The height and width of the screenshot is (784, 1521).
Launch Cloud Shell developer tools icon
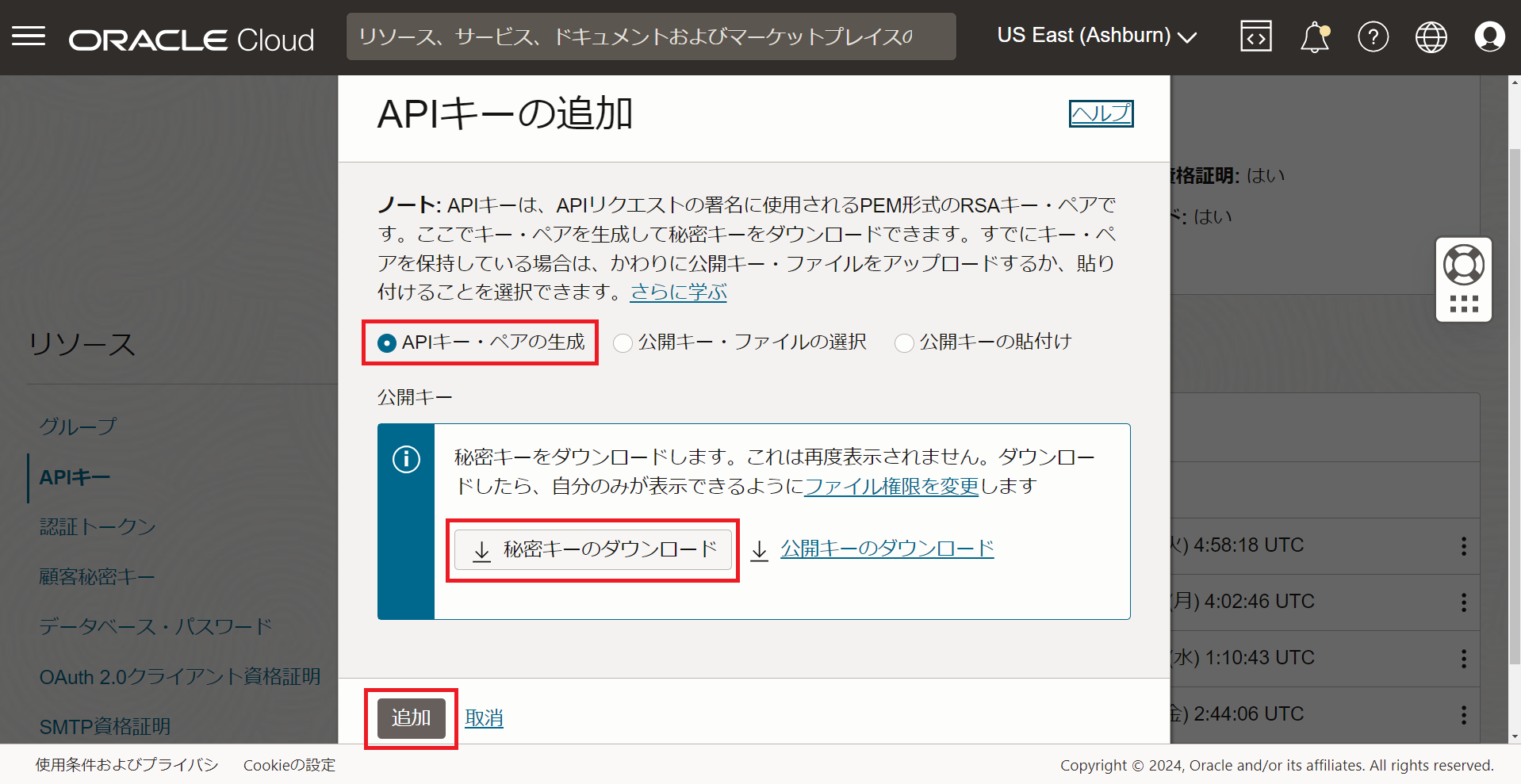(1255, 36)
